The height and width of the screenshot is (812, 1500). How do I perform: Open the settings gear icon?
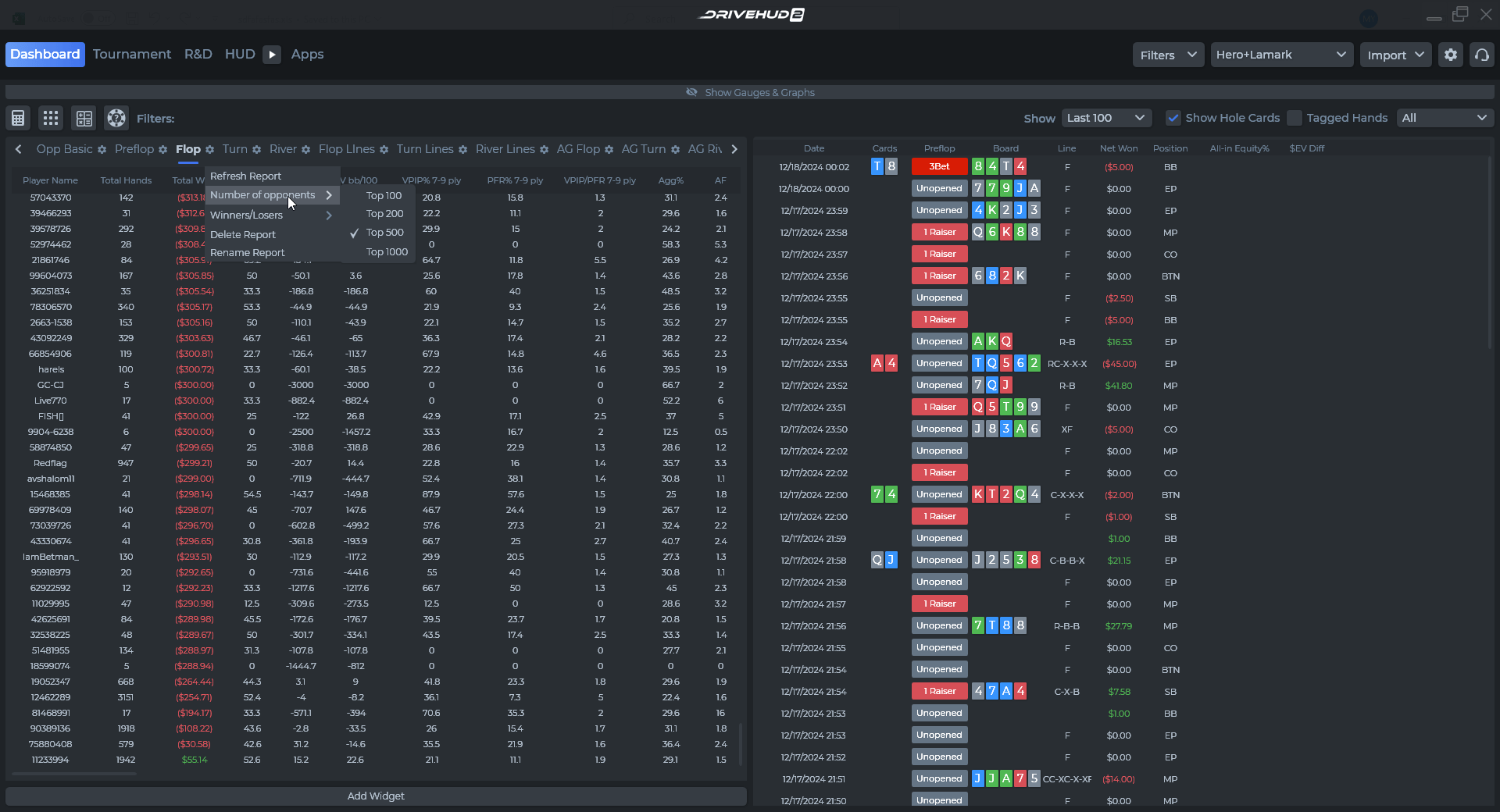tap(1451, 55)
